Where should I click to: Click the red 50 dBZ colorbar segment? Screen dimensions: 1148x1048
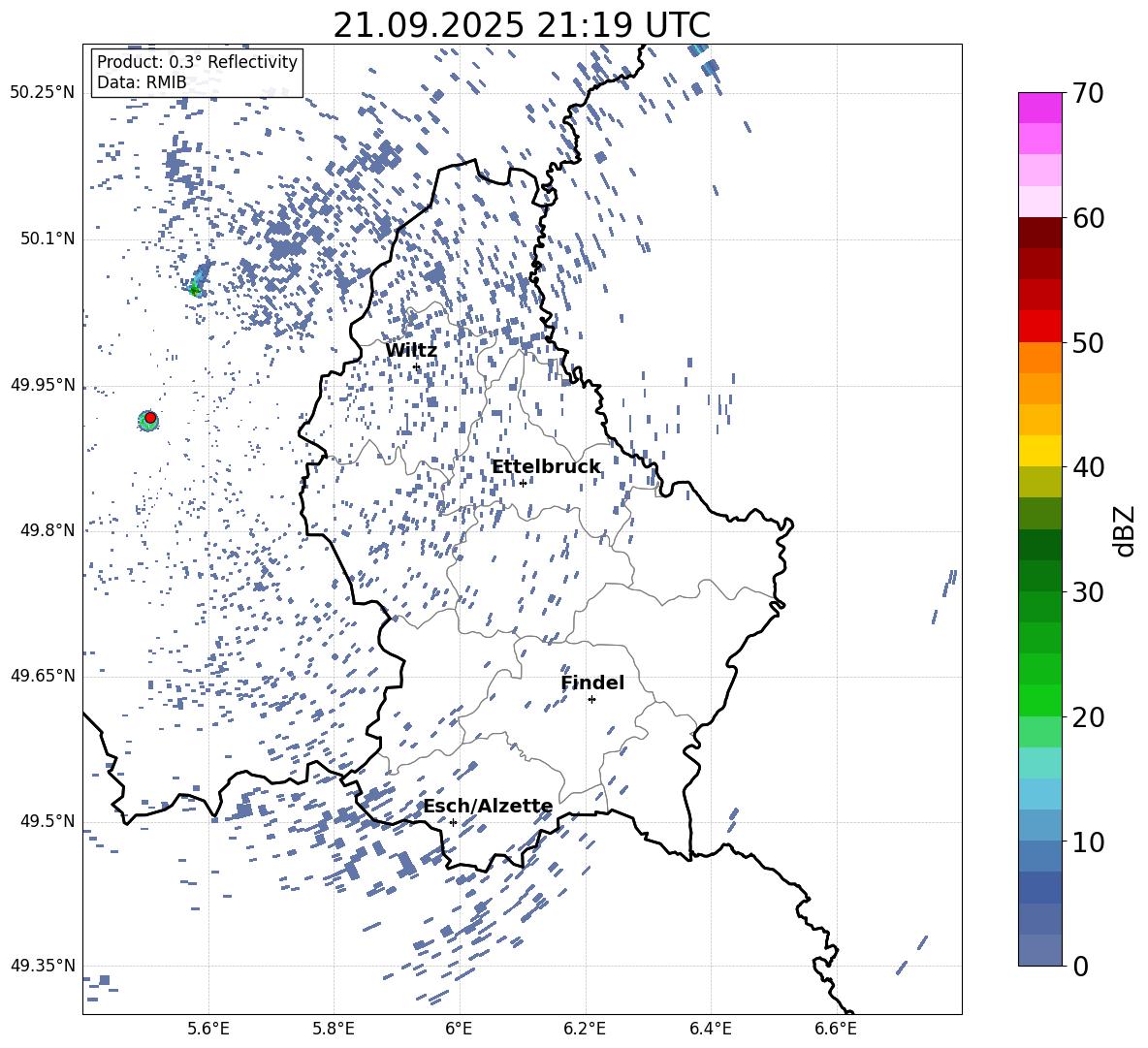[1039, 327]
